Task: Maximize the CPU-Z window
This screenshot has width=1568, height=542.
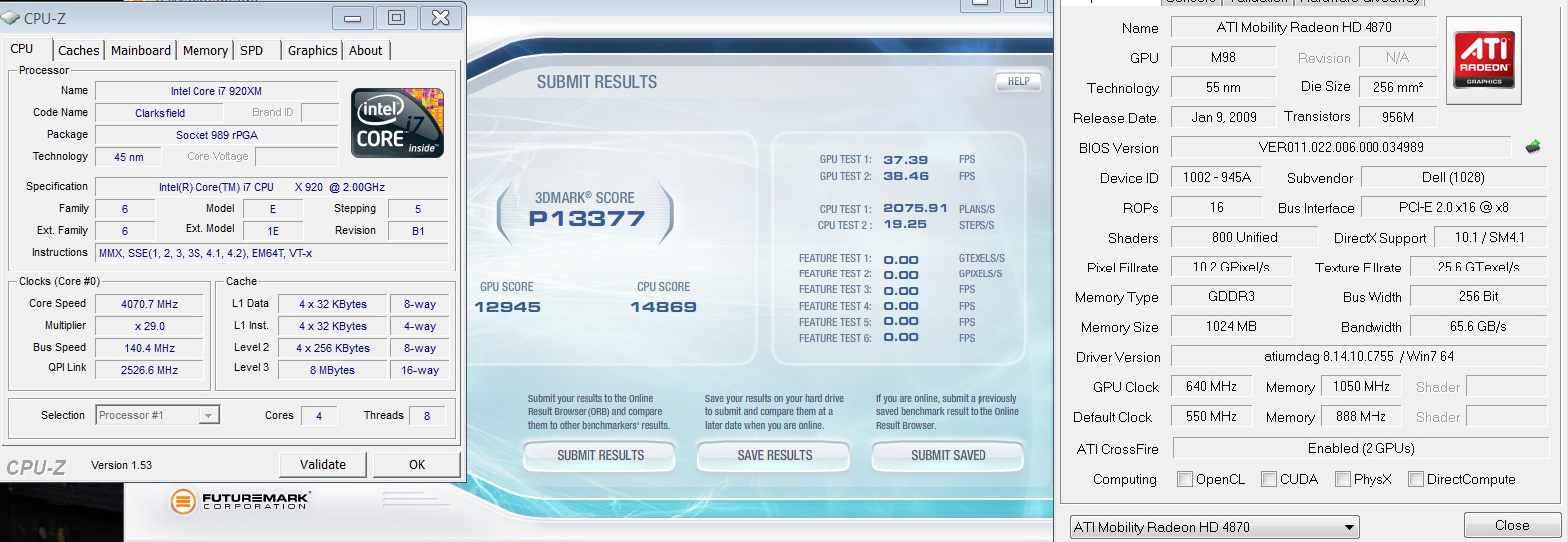Action: pos(396,18)
